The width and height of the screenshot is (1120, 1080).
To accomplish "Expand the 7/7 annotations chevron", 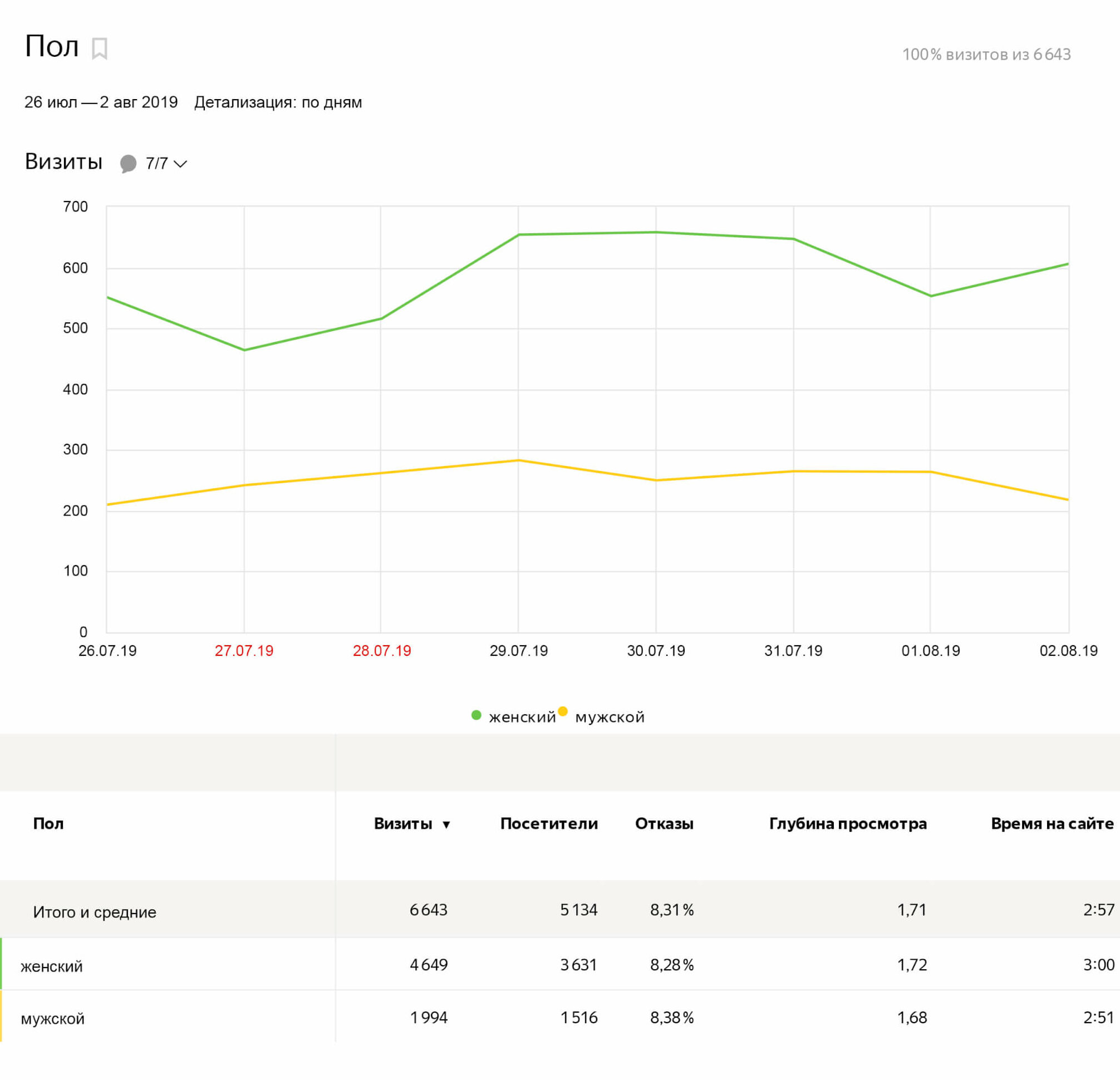I will (x=180, y=164).
